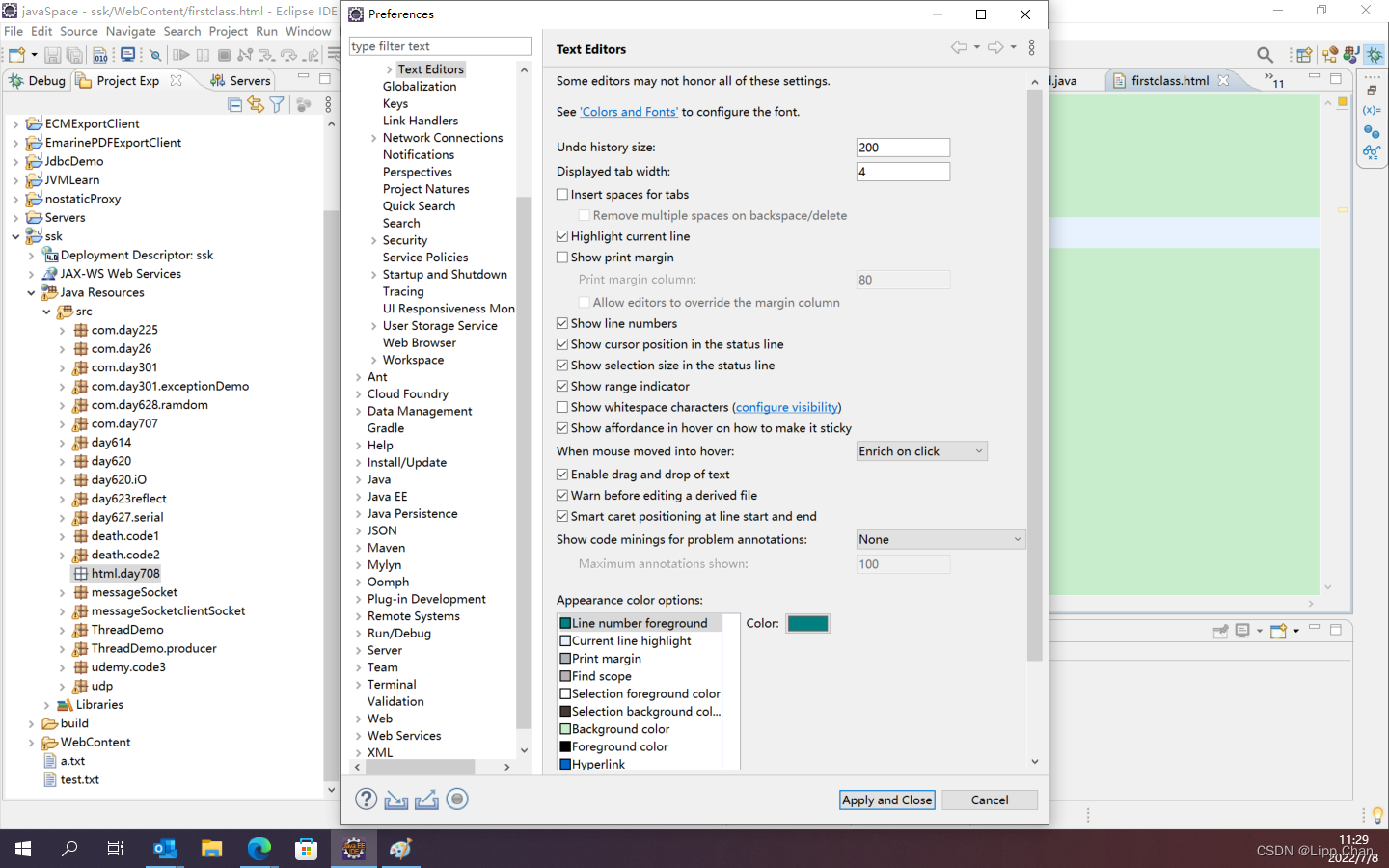The image size is (1389, 868).
Task: Click the filter funnel icon in Project Explorer
Action: point(277,104)
